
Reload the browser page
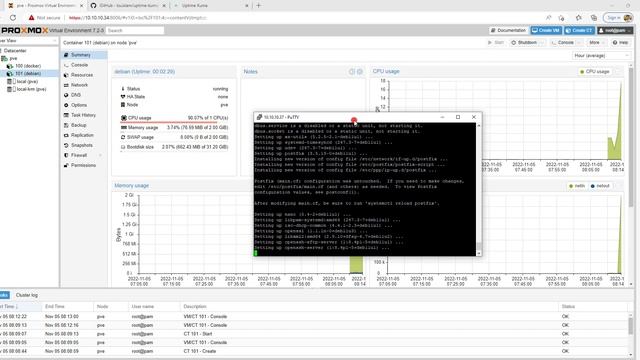[x=13, y=18]
